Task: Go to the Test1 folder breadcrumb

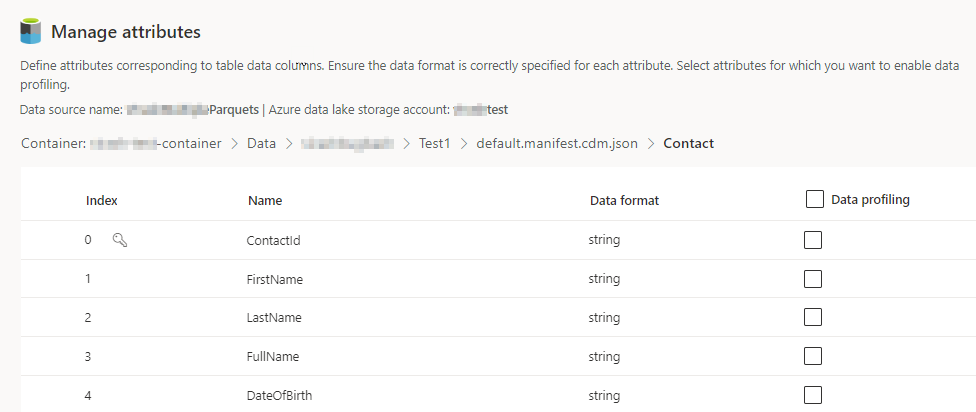Action: [434, 143]
